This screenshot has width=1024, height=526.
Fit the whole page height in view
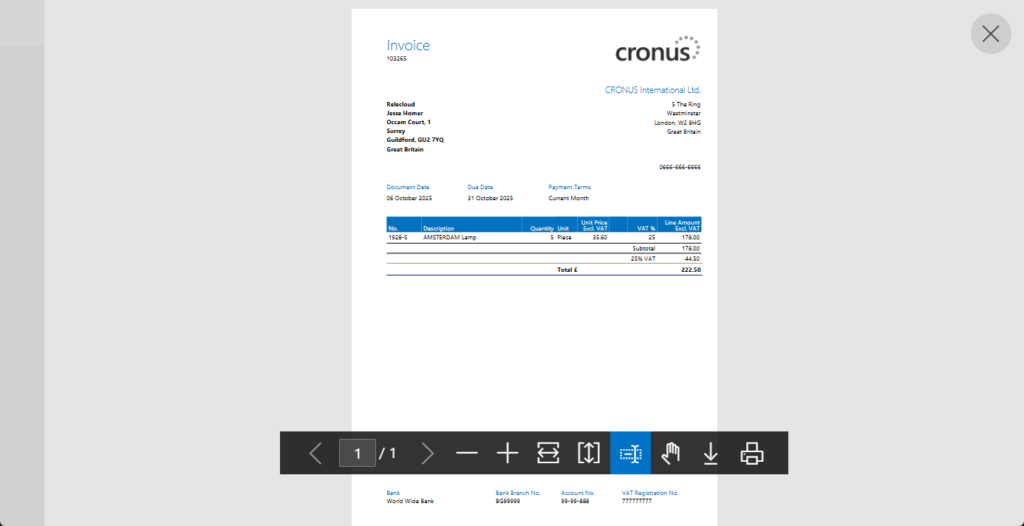[x=589, y=453]
